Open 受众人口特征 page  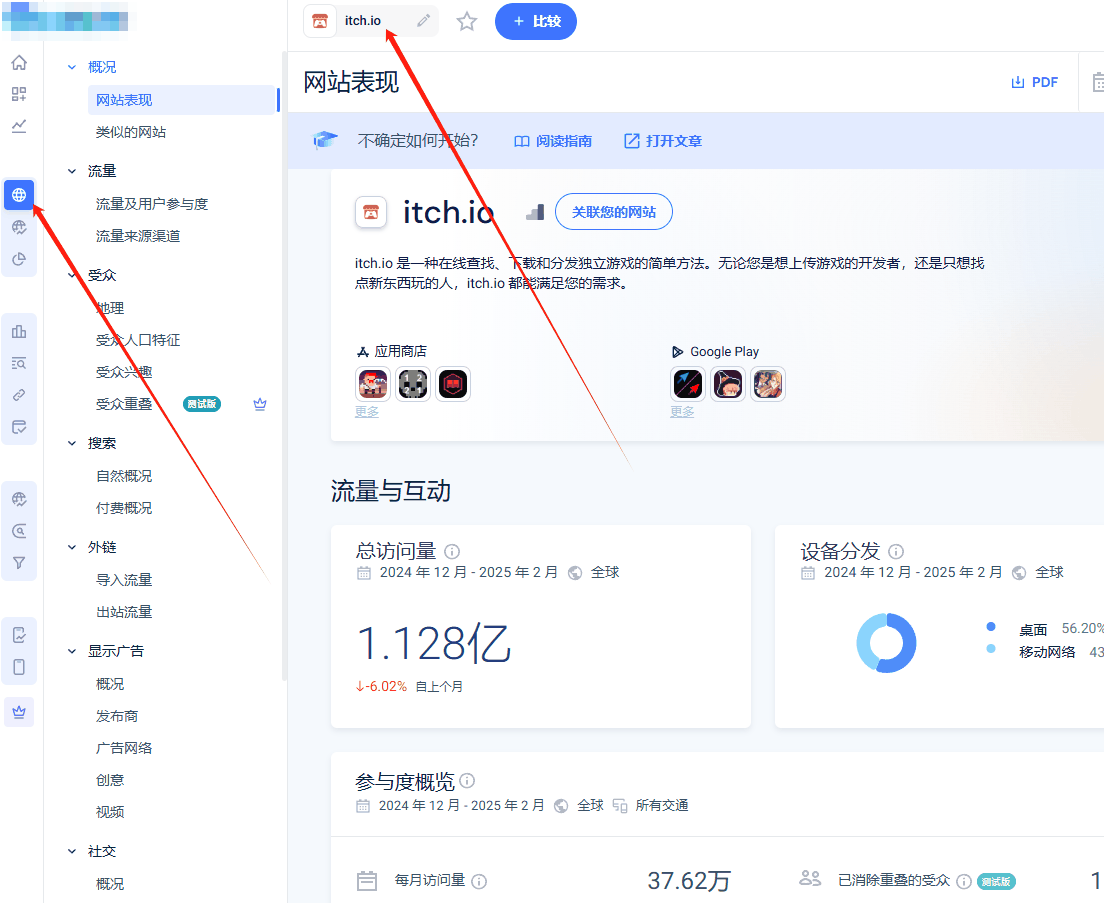pos(138,340)
